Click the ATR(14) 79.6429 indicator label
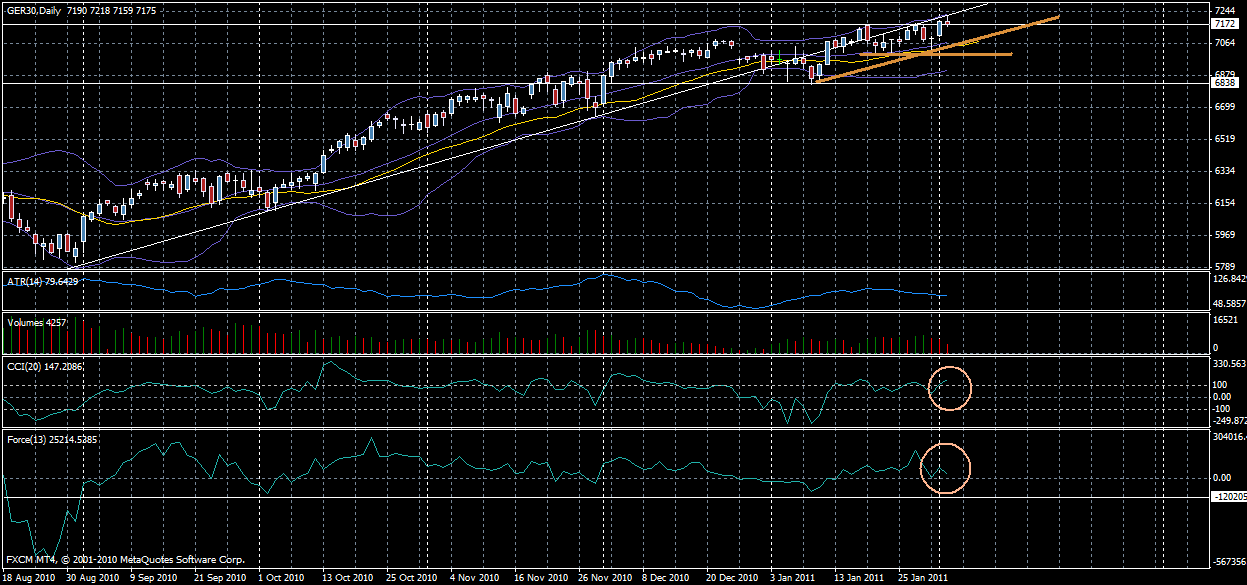This screenshot has height=585, width=1247. 40,279
